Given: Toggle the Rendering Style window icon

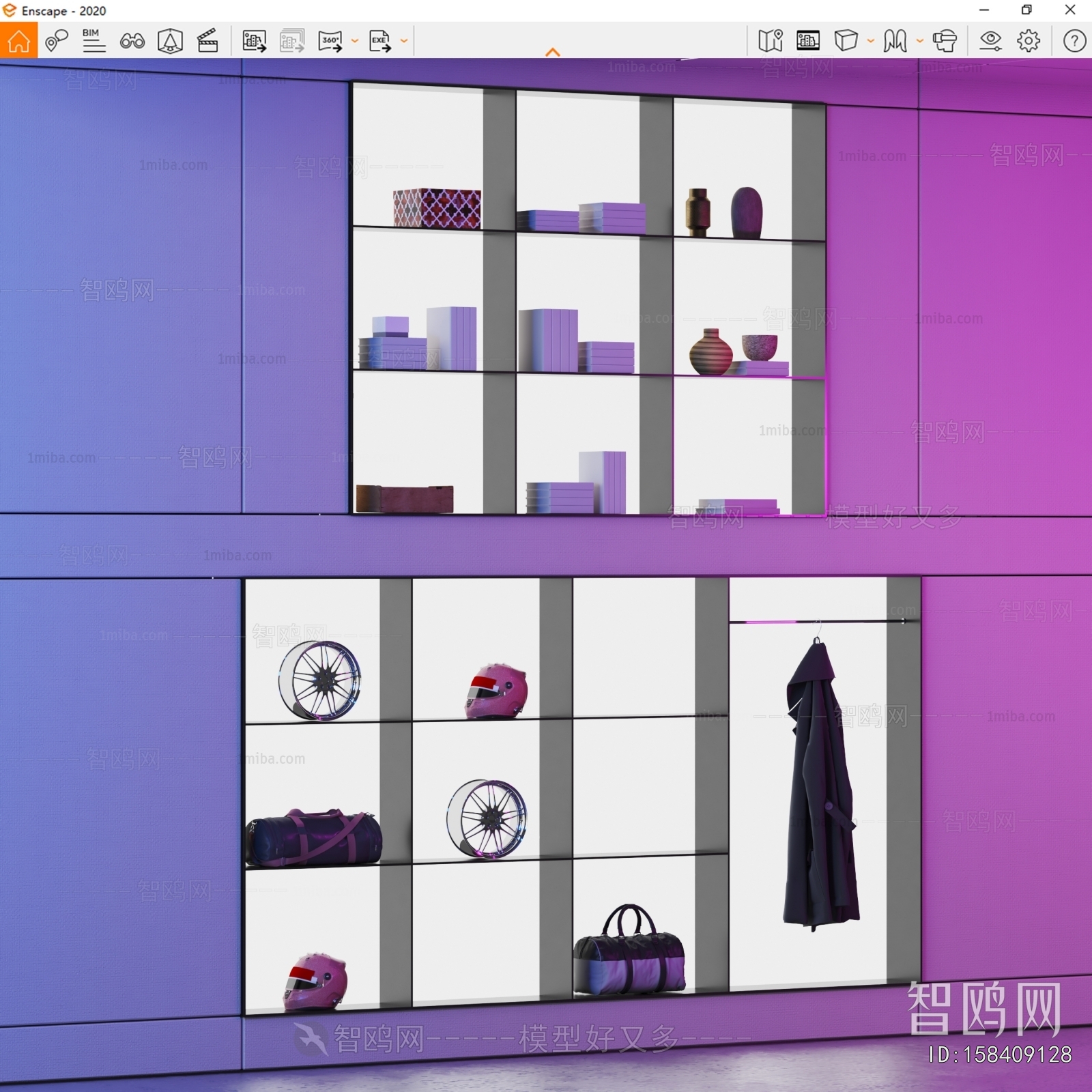Looking at the screenshot, I should point(808,41).
